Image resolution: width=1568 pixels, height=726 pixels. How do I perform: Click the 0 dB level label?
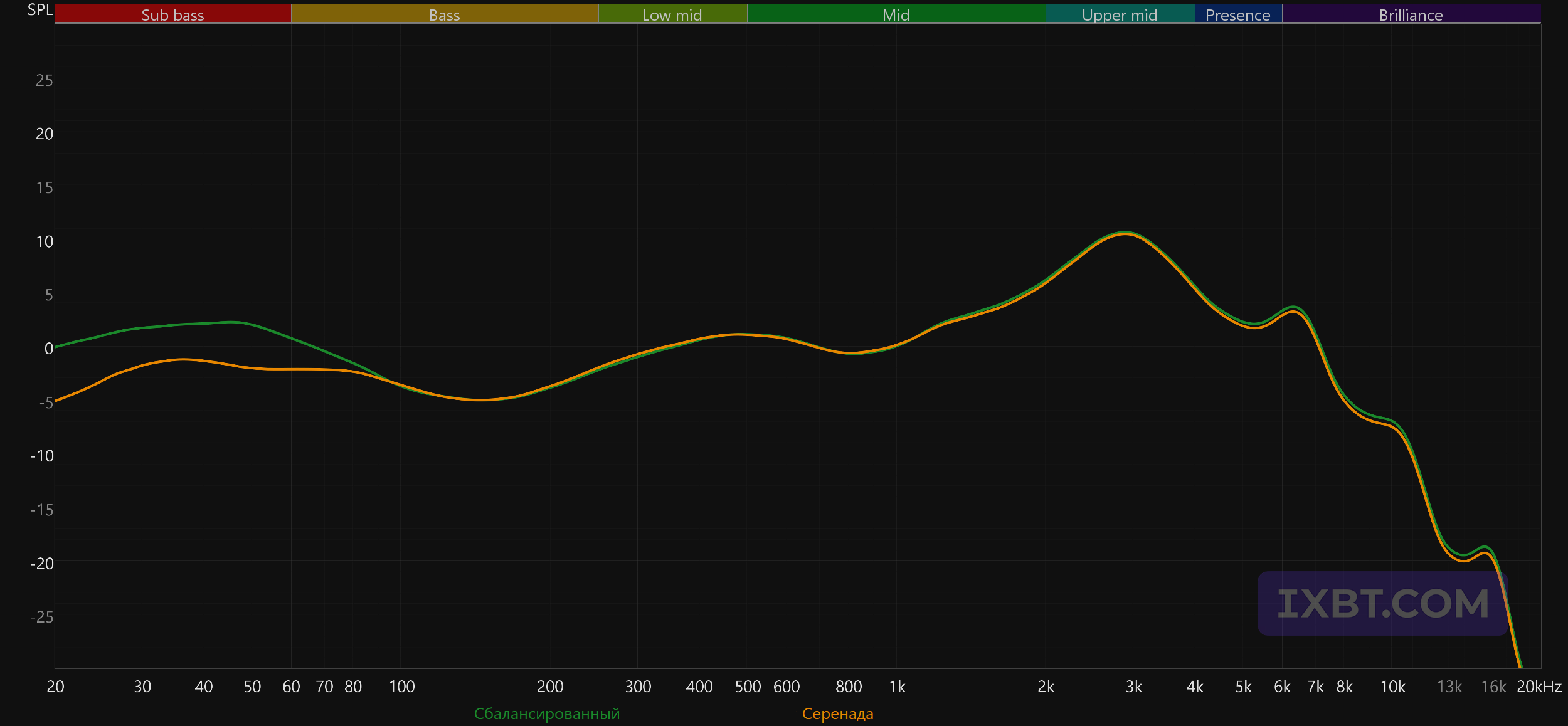[48, 349]
